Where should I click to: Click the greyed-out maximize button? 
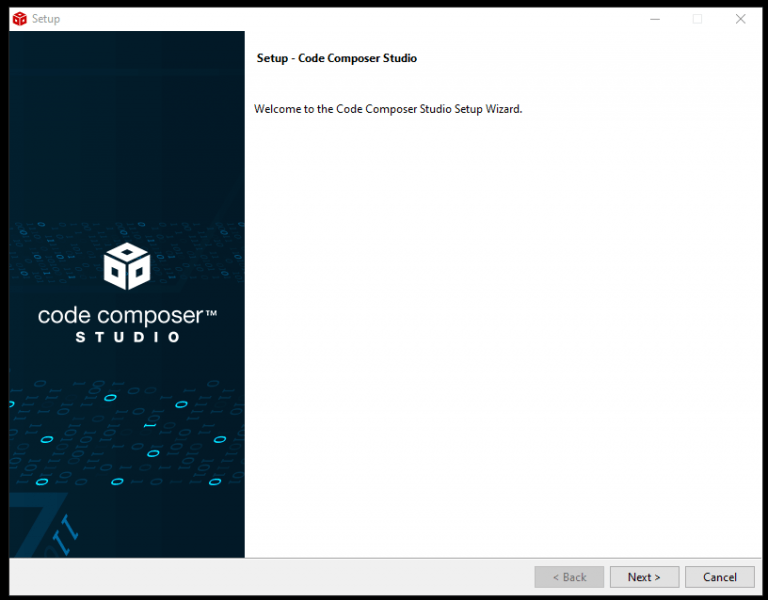click(697, 19)
